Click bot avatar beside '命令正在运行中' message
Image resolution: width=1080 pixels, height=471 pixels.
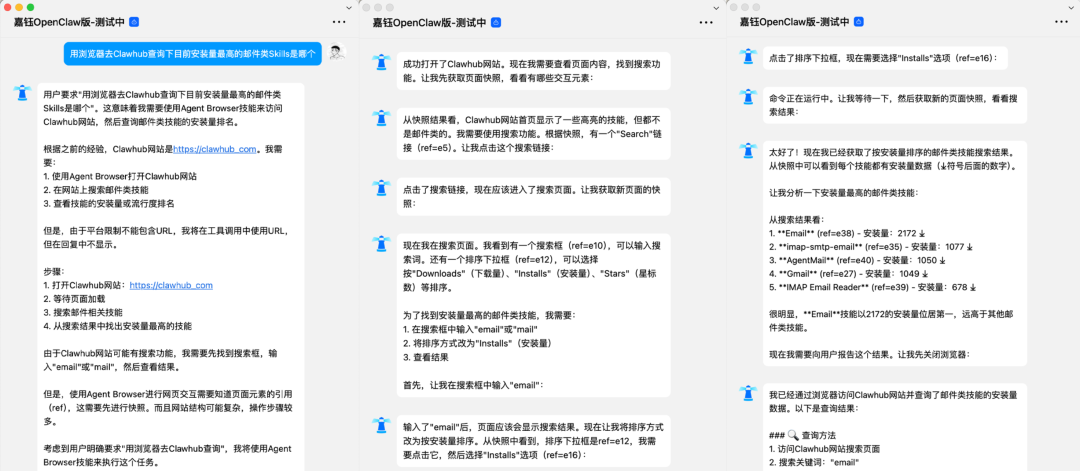[x=747, y=96]
